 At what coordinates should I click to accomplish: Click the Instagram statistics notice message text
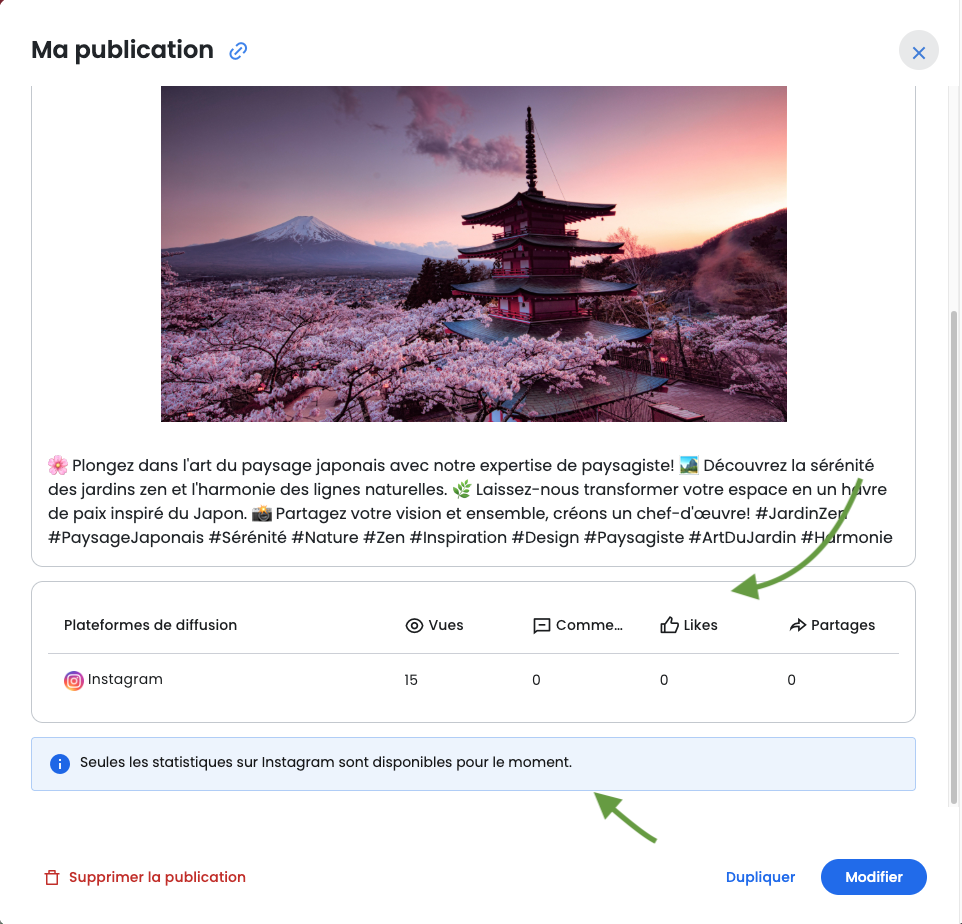[x=325, y=762]
